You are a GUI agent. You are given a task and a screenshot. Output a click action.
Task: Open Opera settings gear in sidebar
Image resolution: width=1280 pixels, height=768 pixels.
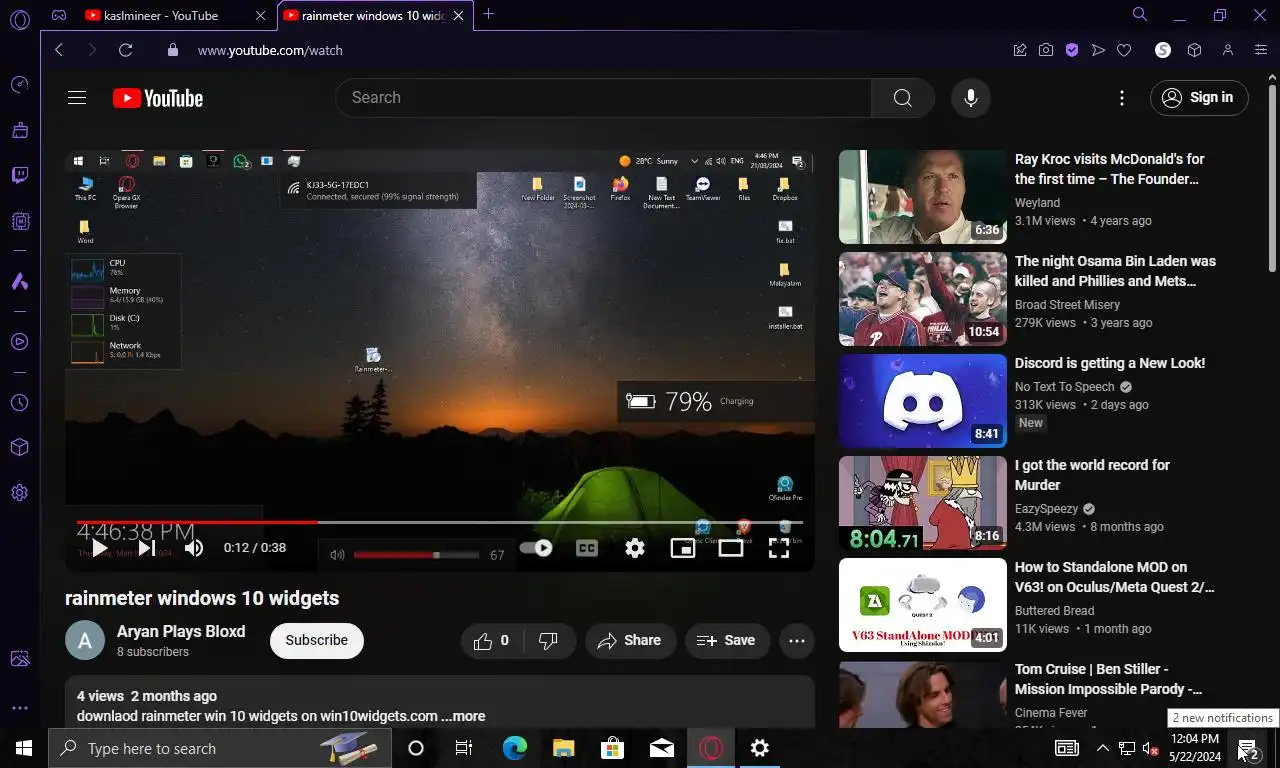pyautogui.click(x=19, y=493)
